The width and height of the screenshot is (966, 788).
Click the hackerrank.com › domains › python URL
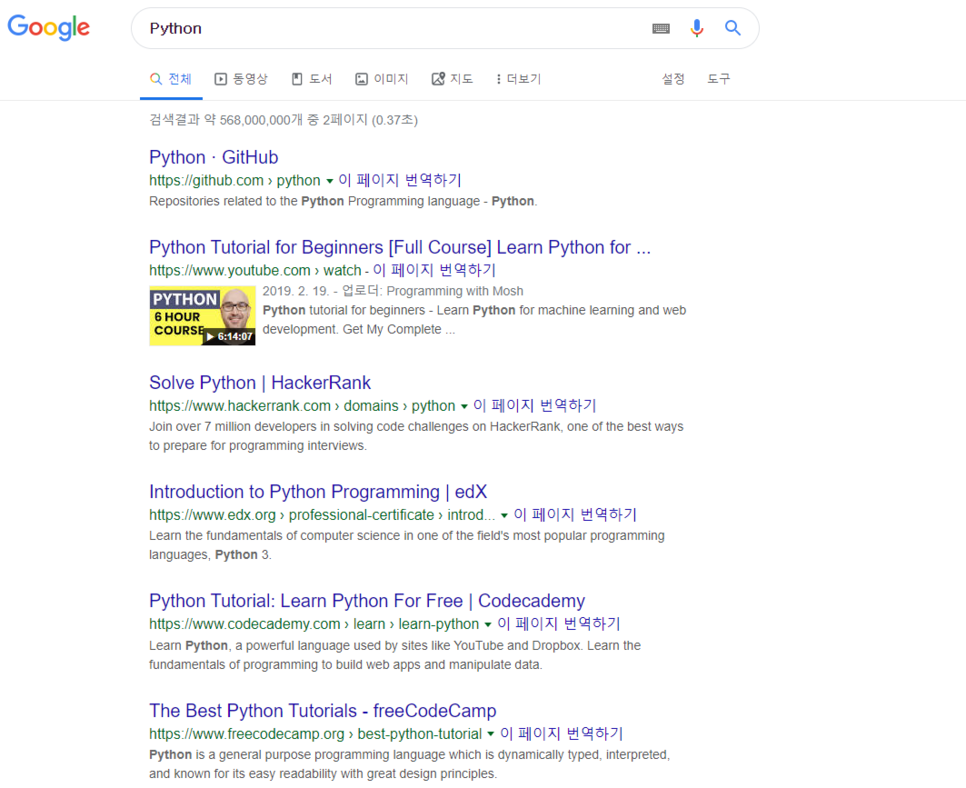tap(302, 406)
